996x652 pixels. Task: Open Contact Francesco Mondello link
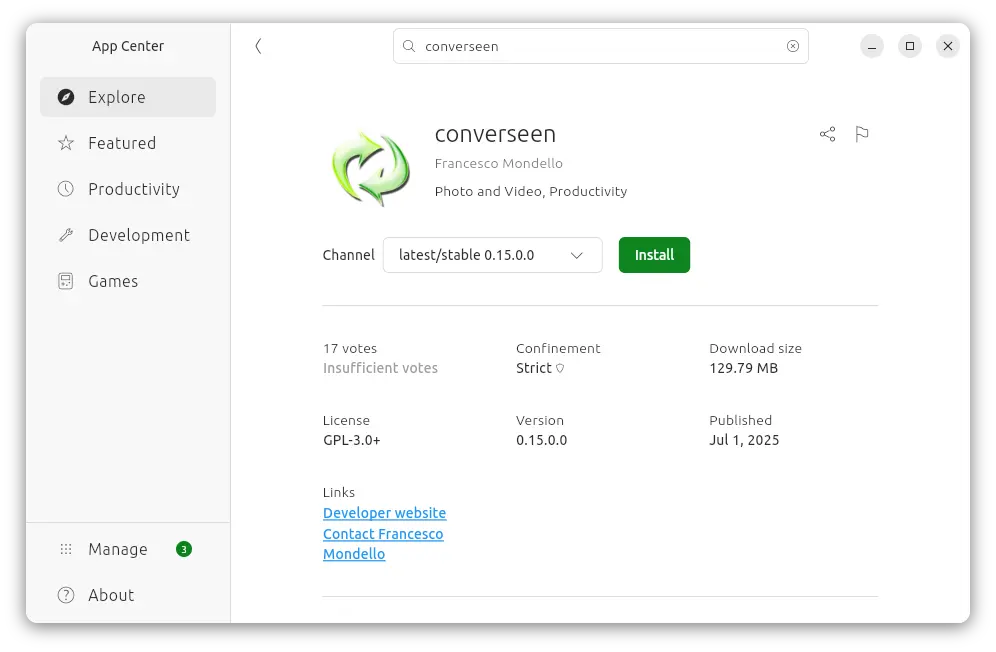[383, 544]
